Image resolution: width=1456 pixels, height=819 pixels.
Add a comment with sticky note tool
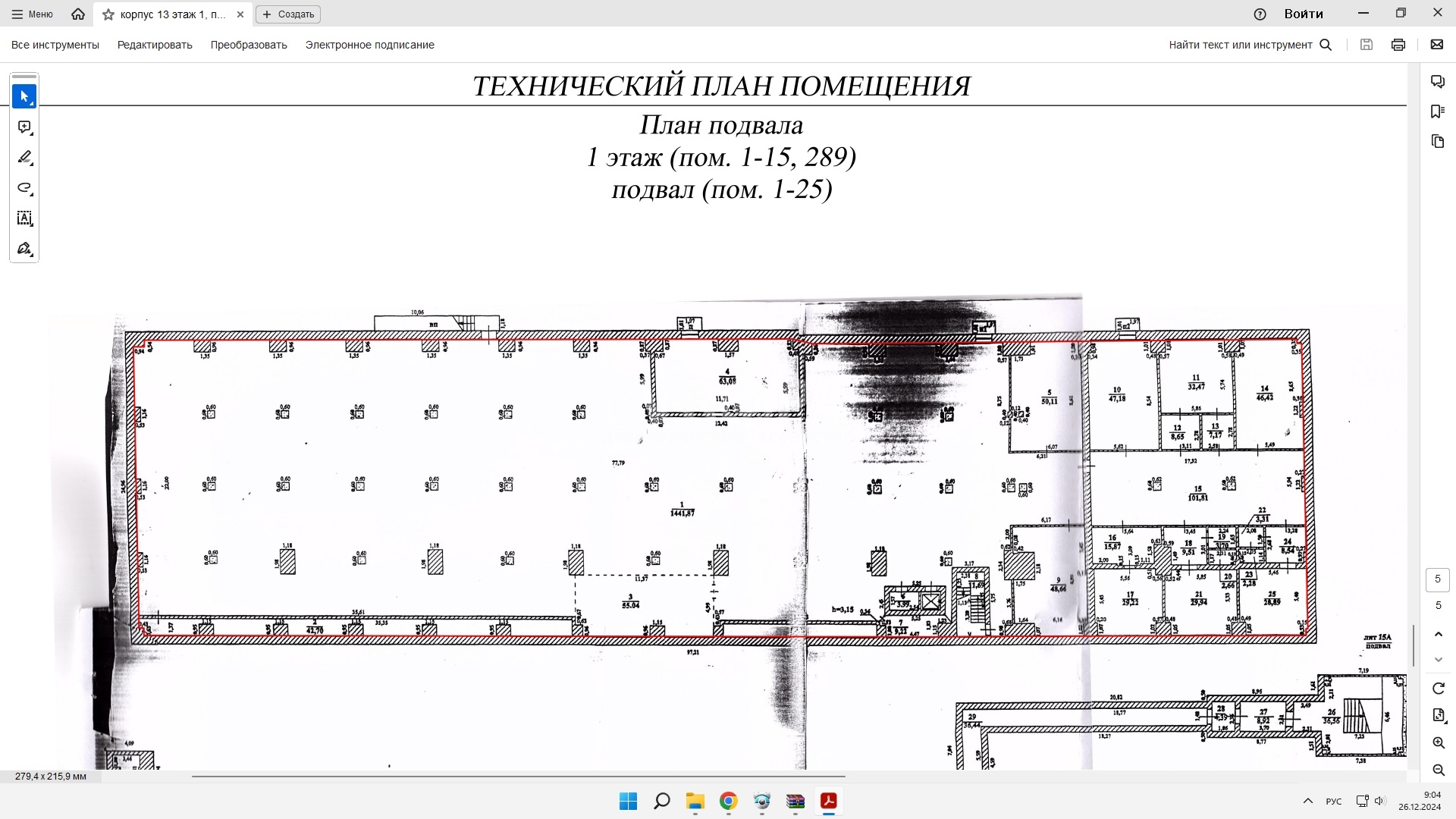tap(24, 127)
